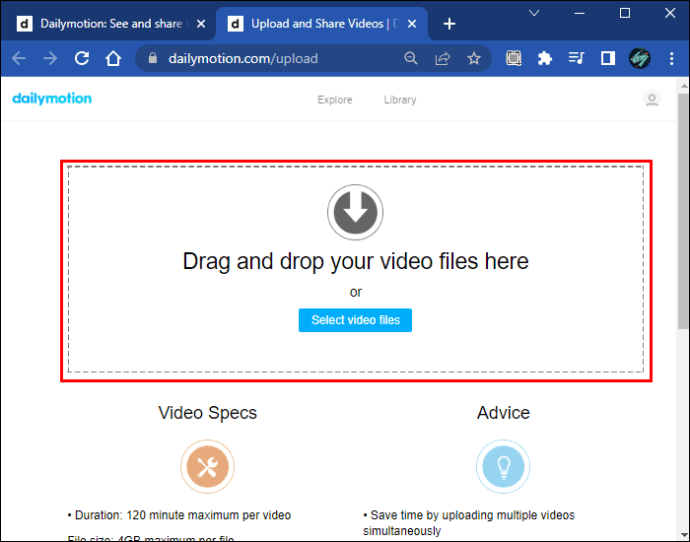690x542 pixels.
Task: Share this page using the share icon
Action: coord(442,58)
